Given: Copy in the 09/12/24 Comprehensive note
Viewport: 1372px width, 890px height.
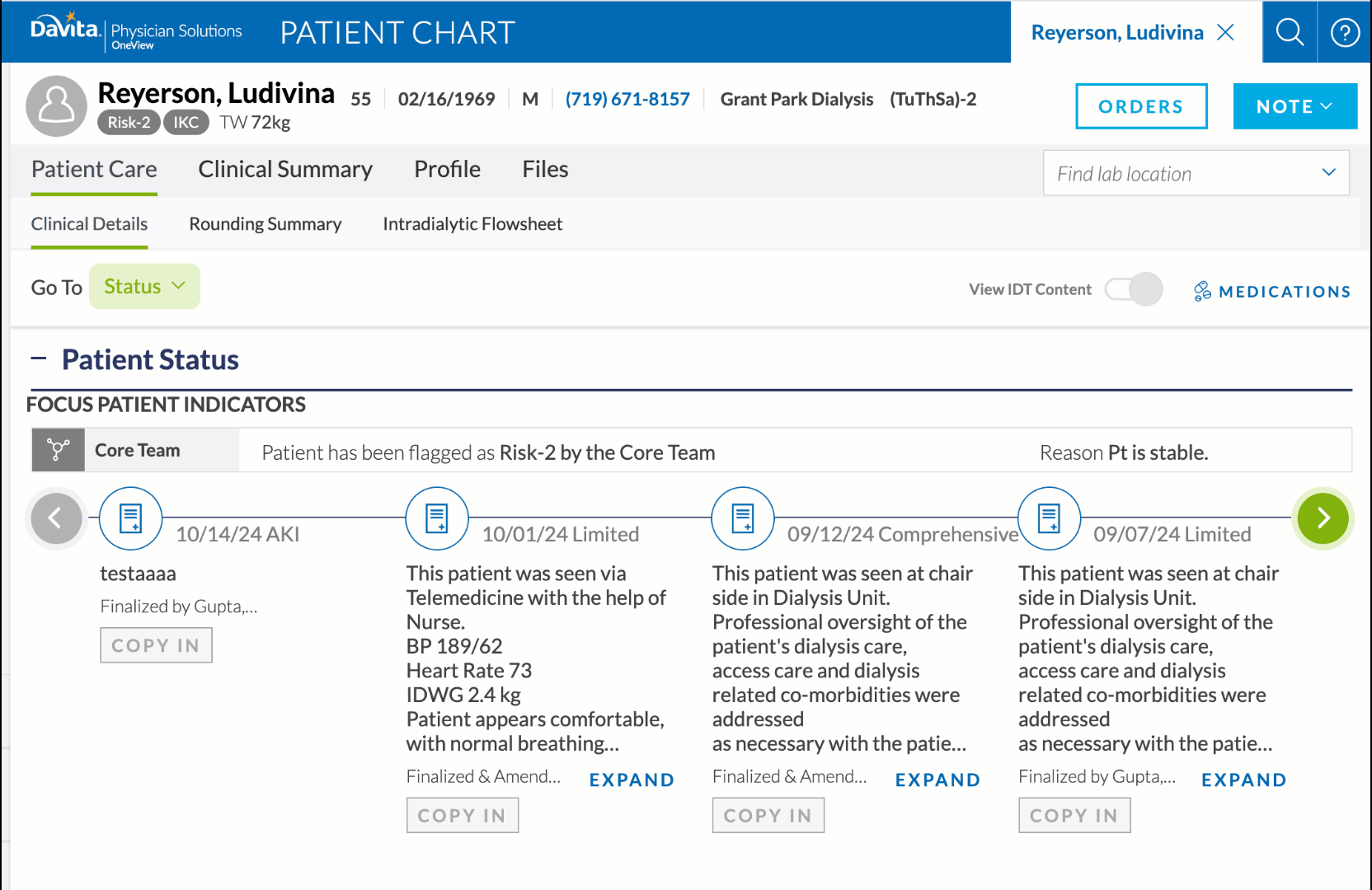Looking at the screenshot, I should 768,815.
